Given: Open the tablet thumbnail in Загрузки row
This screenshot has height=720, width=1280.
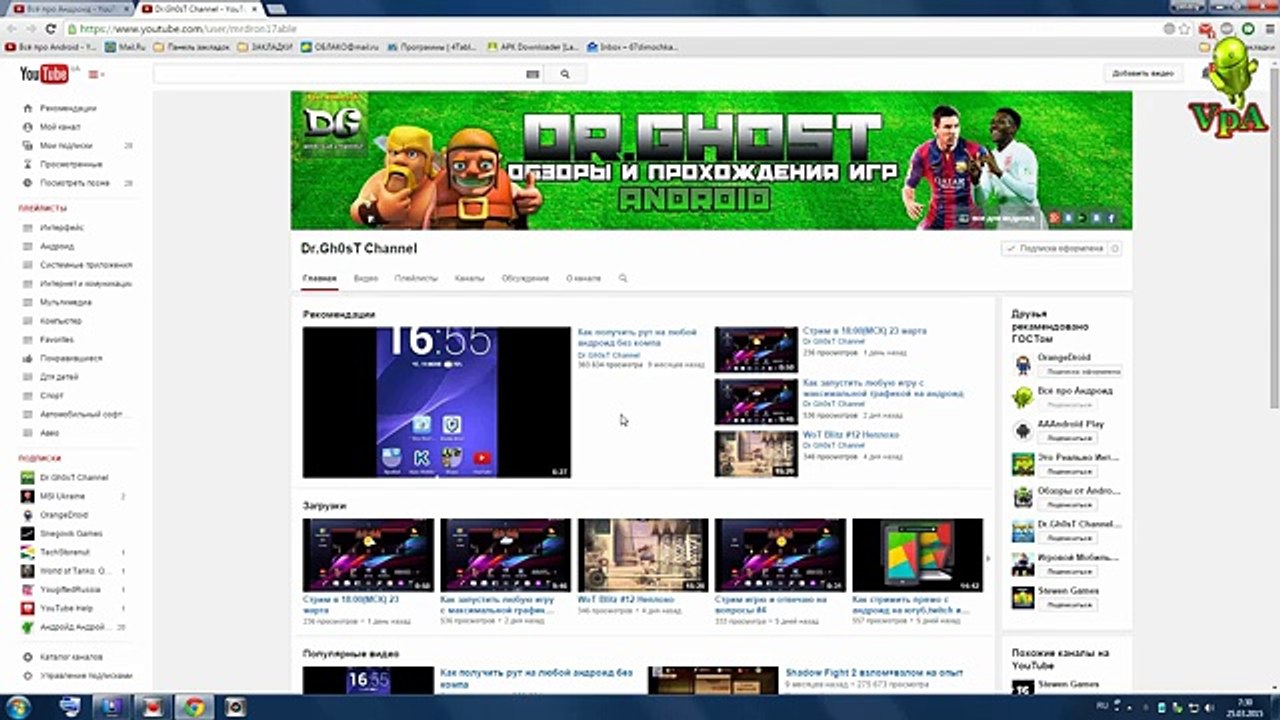Looking at the screenshot, I should [x=917, y=554].
